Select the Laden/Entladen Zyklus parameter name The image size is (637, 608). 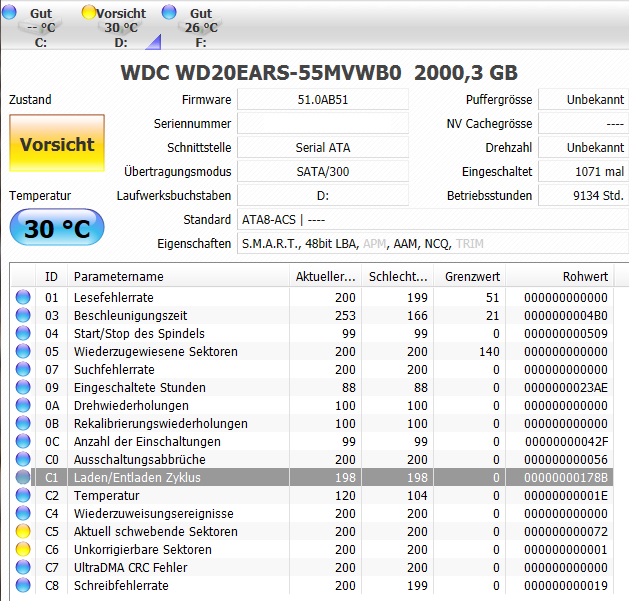(x=137, y=478)
